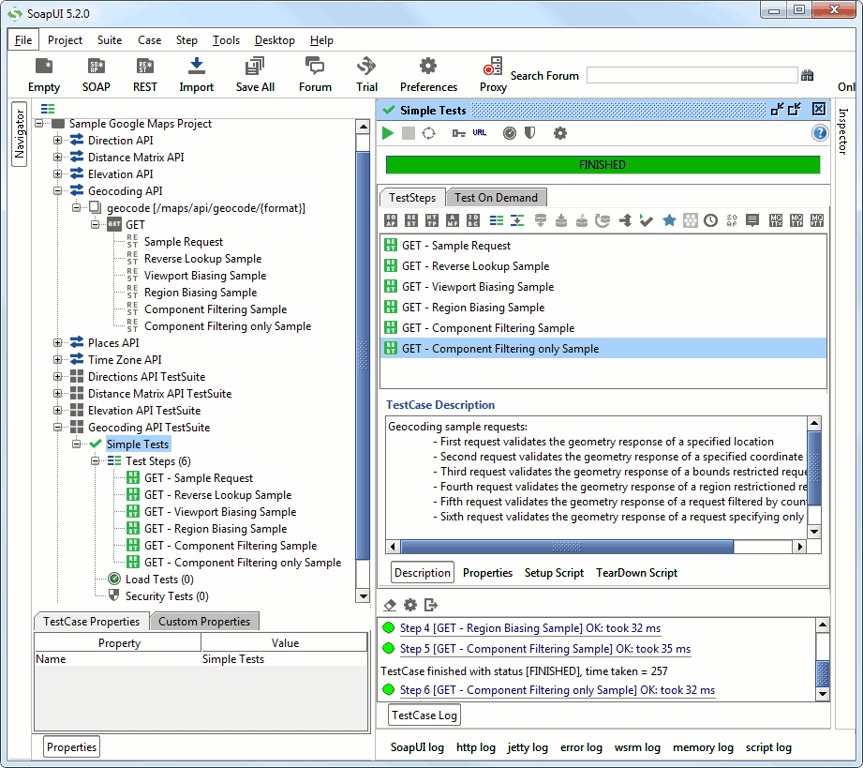
Task: Open the TearDown Script tab
Action: pyautogui.click(x=637, y=573)
